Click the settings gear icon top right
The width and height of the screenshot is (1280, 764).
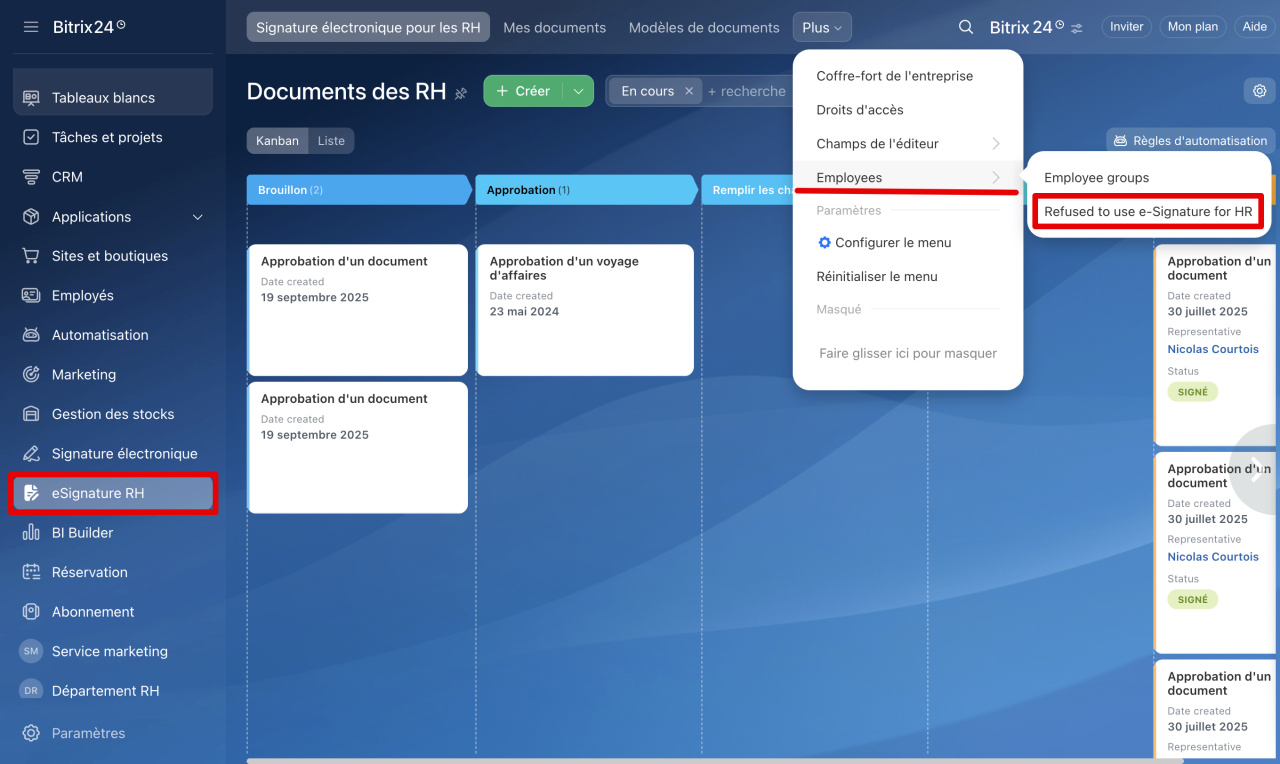(x=1259, y=91)
